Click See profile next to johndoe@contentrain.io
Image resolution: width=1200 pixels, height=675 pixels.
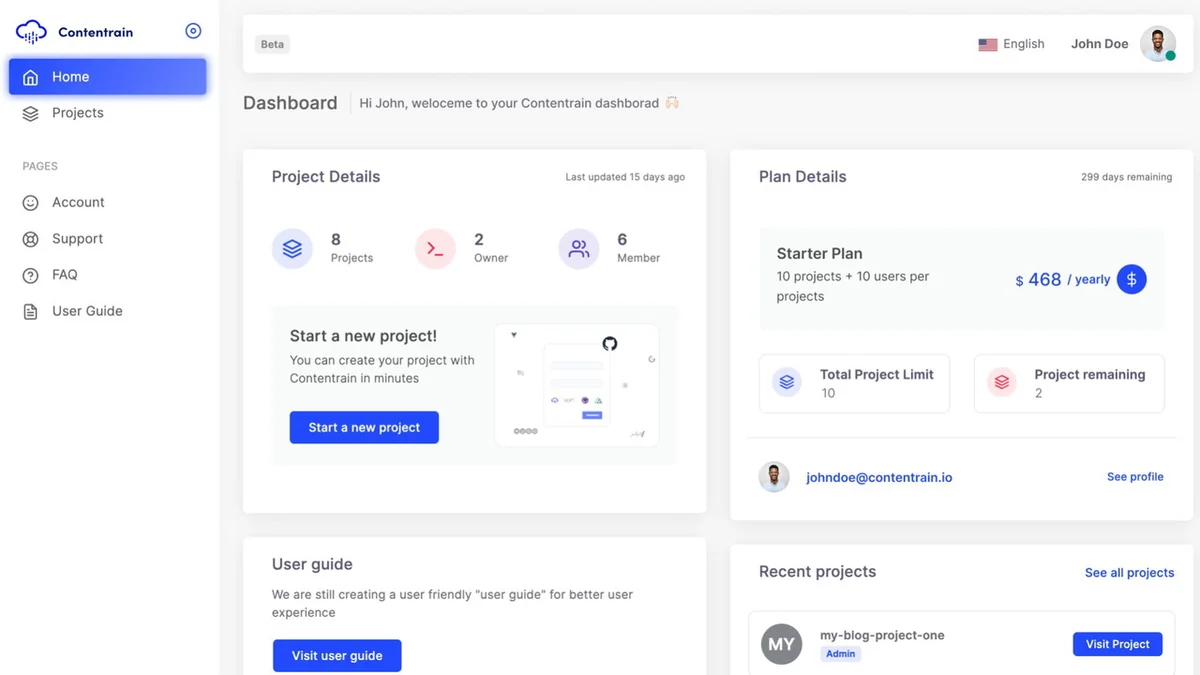click(1135, 477)
